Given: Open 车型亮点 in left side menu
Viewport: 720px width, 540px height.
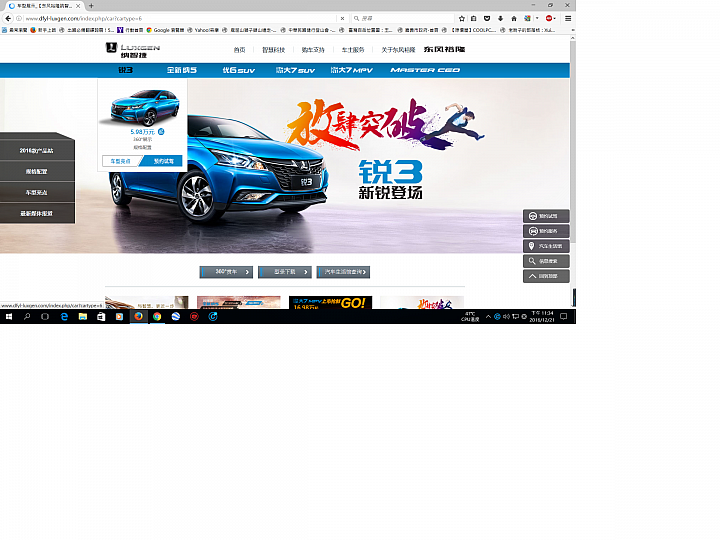Looking at the screenshot, I should point(37,192).
